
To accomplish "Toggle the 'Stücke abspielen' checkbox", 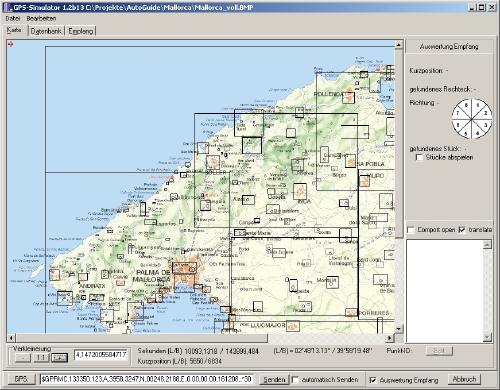I will pos(420,157).
